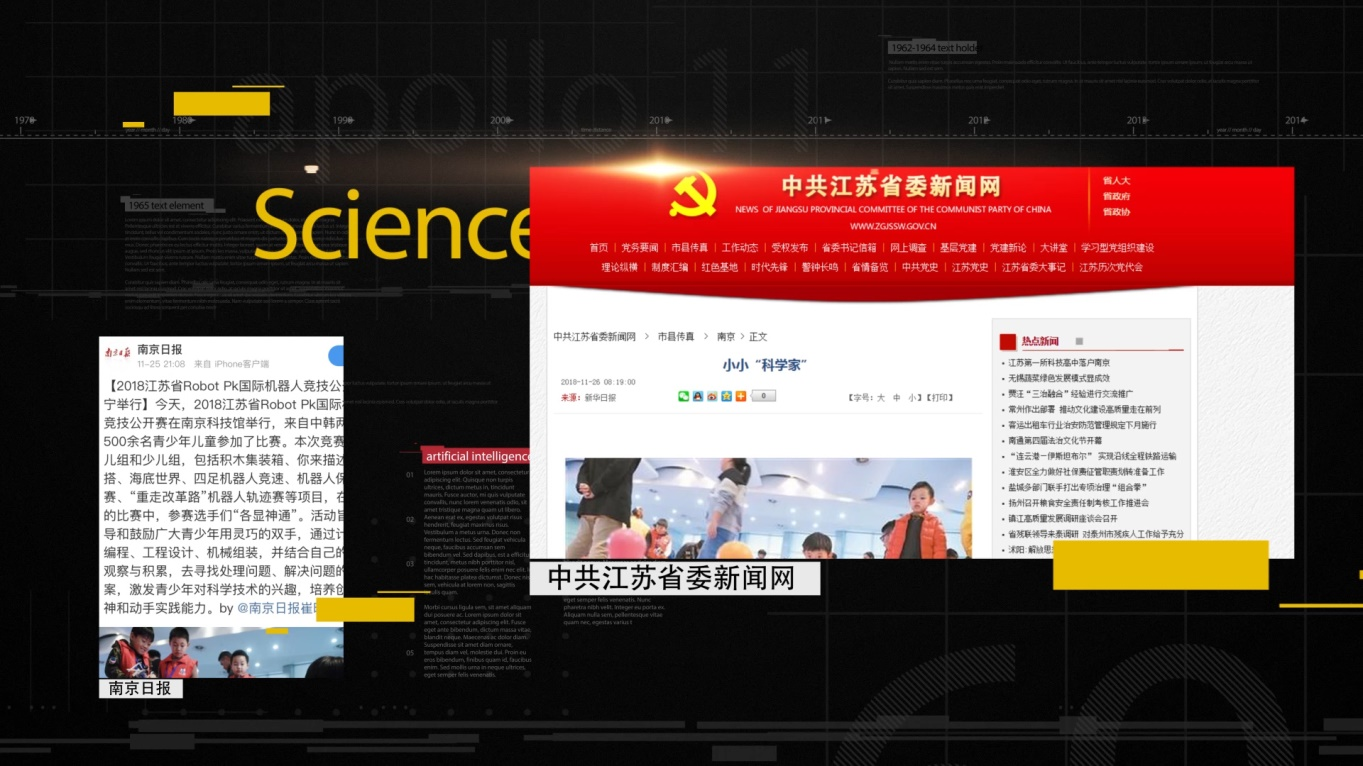Click WWW.ZGJSSW.GOV.CN address in the banner
Image resolution: width=1363 pixels, height=766 pixels.
point(893,226)
